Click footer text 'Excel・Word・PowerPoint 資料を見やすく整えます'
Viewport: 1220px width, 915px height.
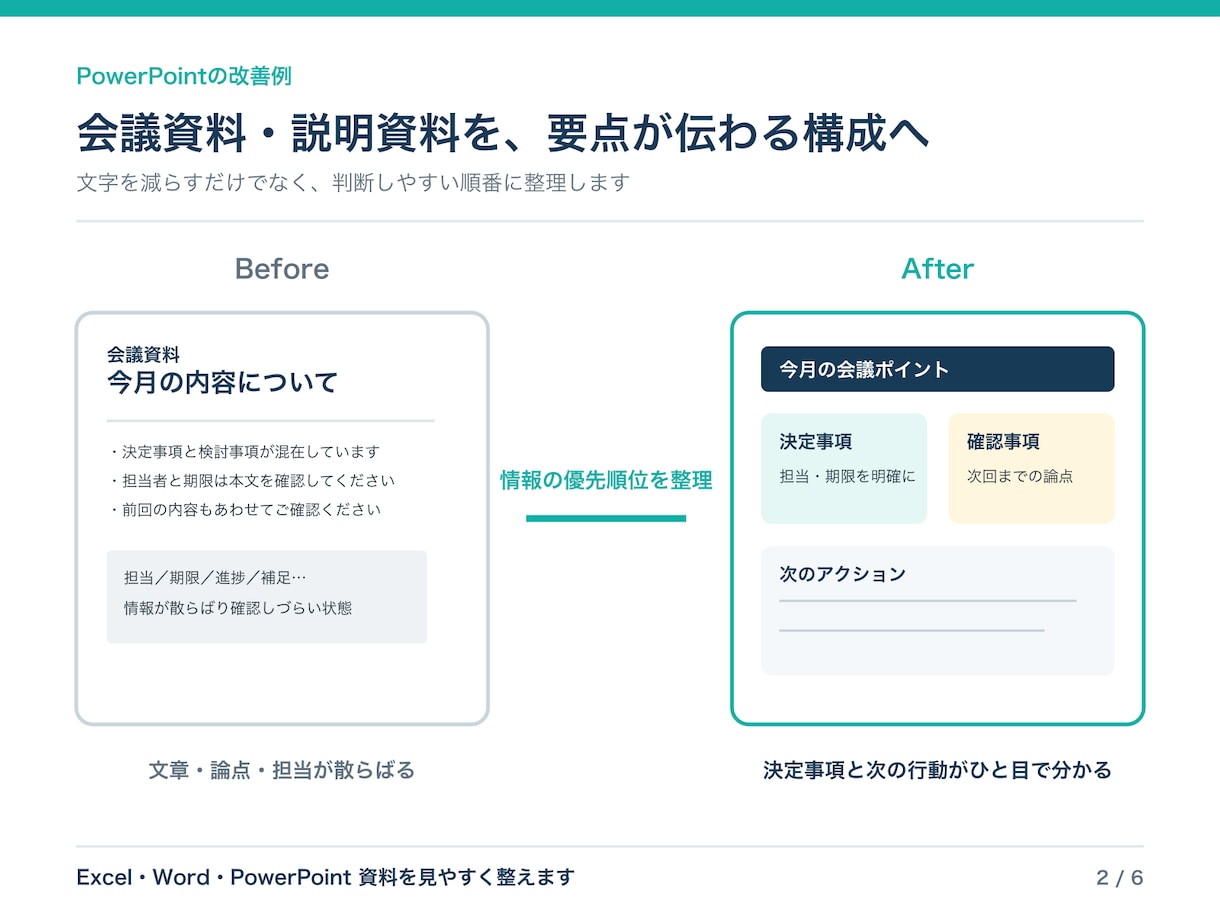(x=326, y=878)
